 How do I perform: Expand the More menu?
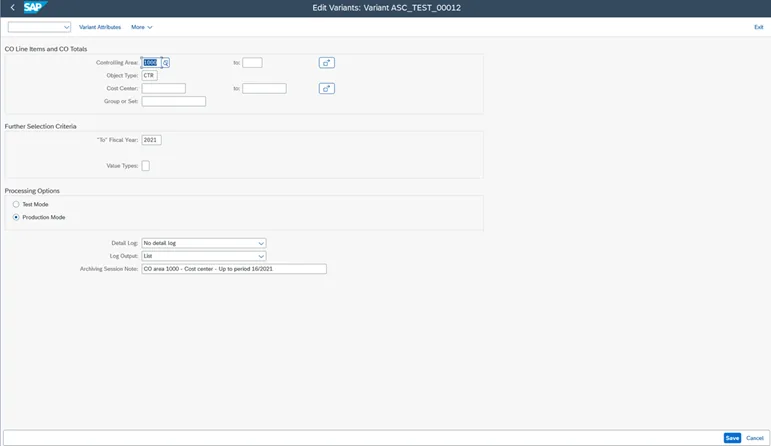tap(142, 27)
